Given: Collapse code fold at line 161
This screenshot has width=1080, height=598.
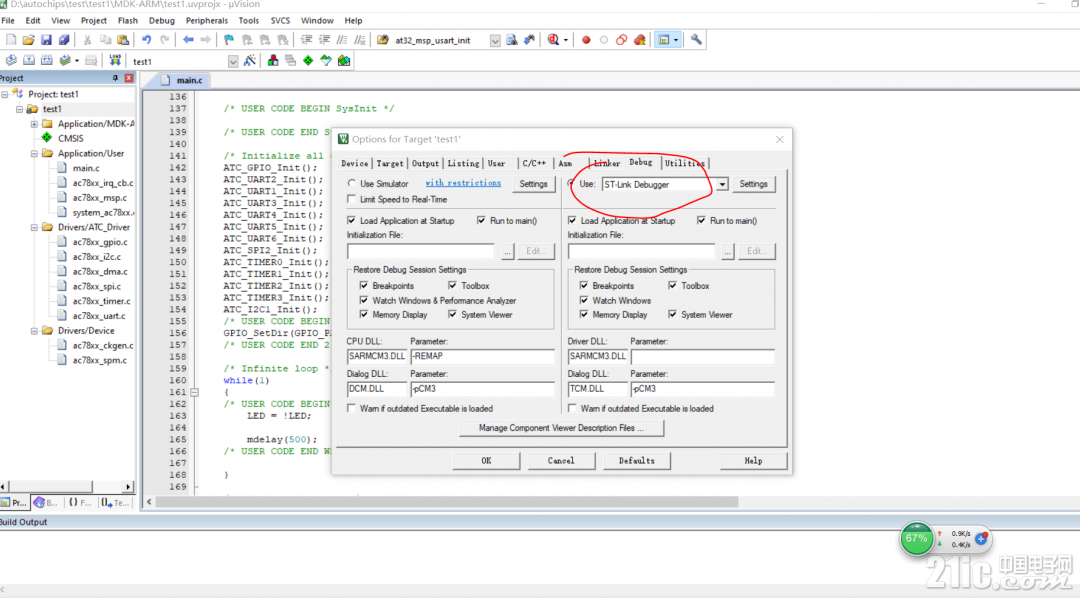Looking at the screenshot, I should click(x=195, y=392).
